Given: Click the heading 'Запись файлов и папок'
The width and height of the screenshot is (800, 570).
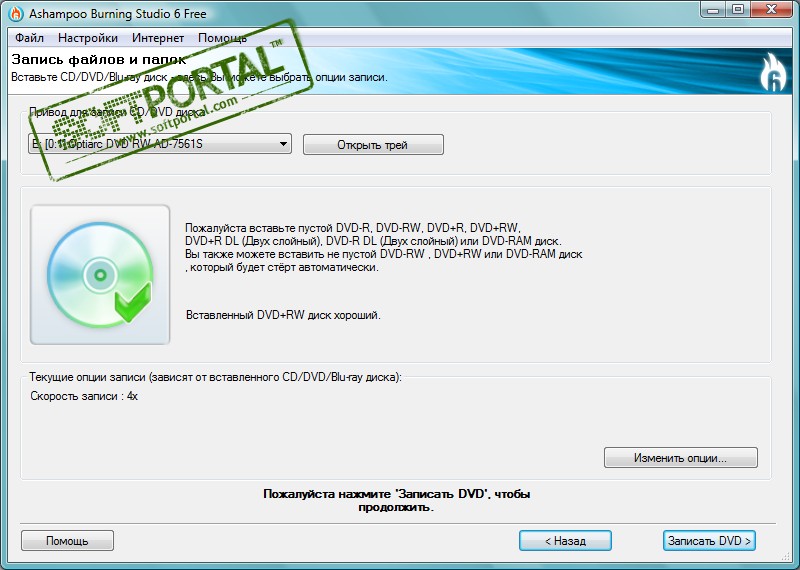Looking at the screenshot, I should pyautogui.click(x=99, y=60).
